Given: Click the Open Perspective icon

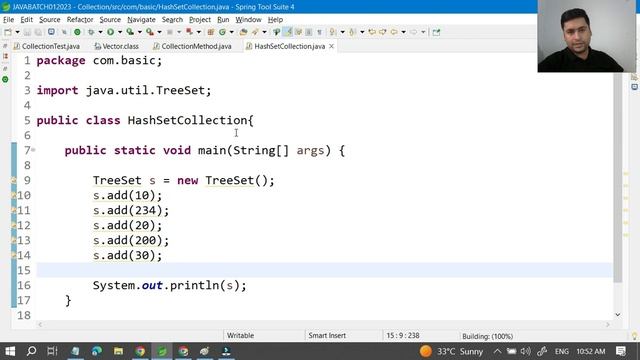Looking at the screenshot, I should pyautogui.click(x=436, y=32).
